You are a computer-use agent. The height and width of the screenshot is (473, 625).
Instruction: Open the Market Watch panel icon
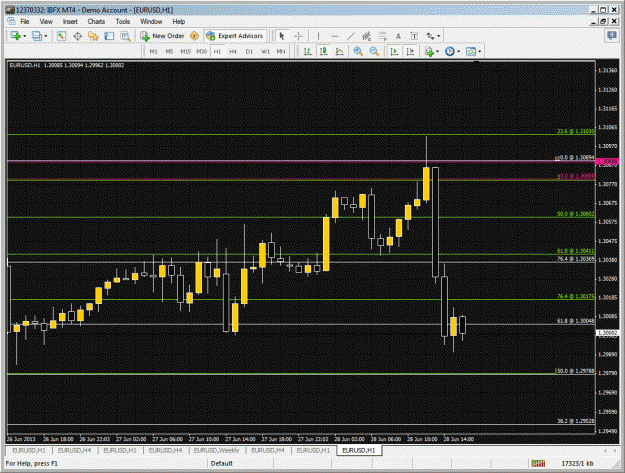pos(61,36)
